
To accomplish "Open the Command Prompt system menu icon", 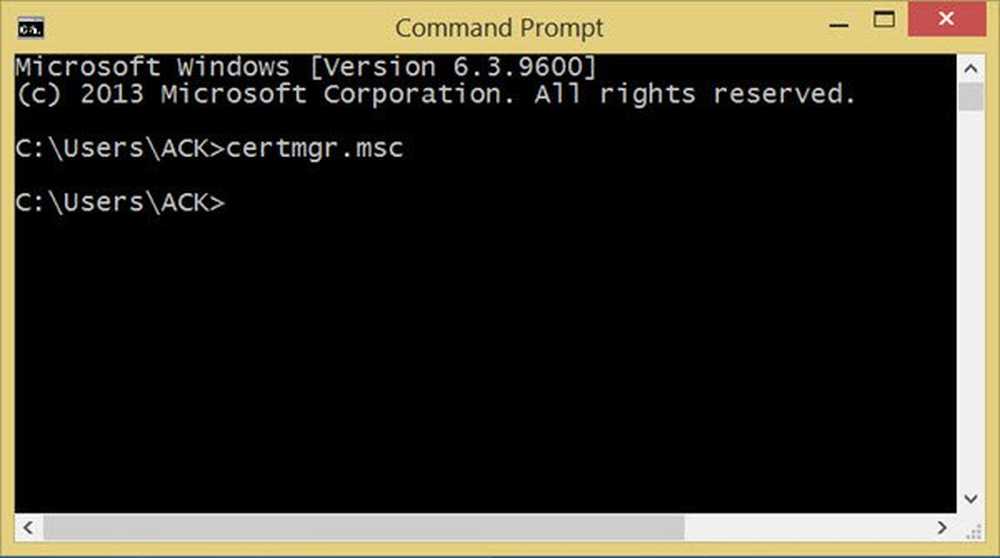I will click(30, 28).
